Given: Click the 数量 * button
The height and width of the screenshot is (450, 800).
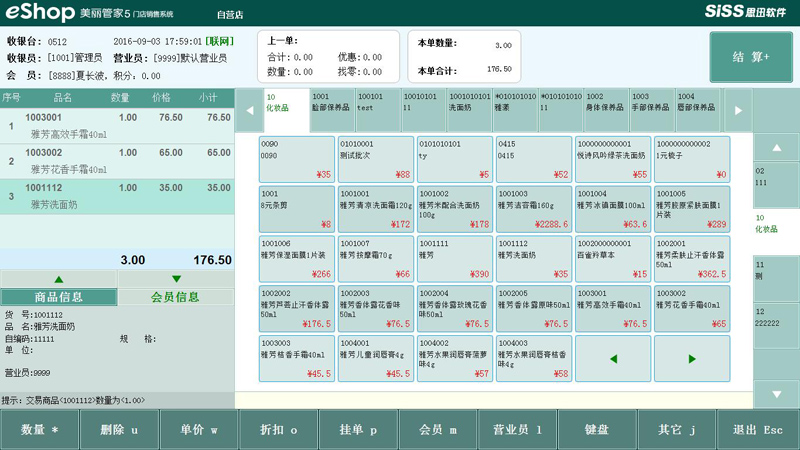Looking at the screenshot, I should [x=40, y=430].
